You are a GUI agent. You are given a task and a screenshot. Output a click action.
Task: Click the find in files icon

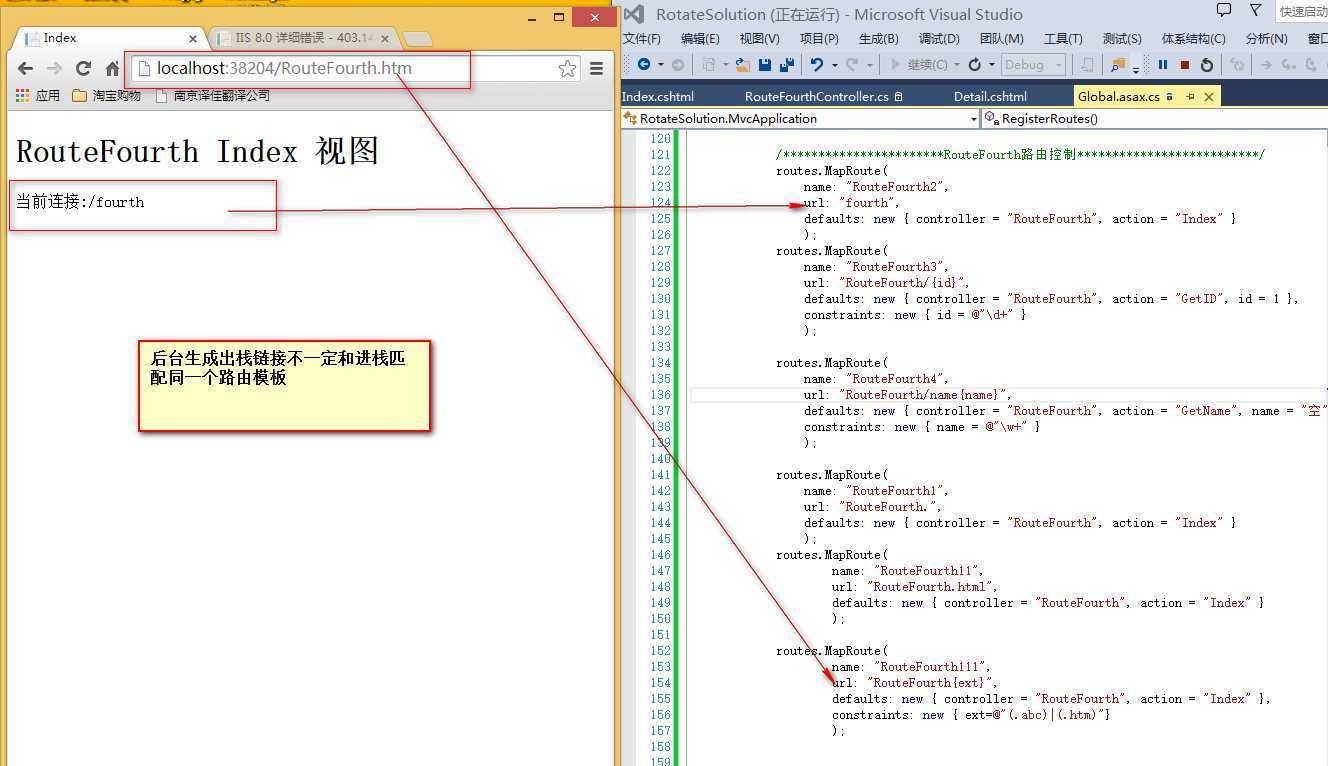[1118, 64]
